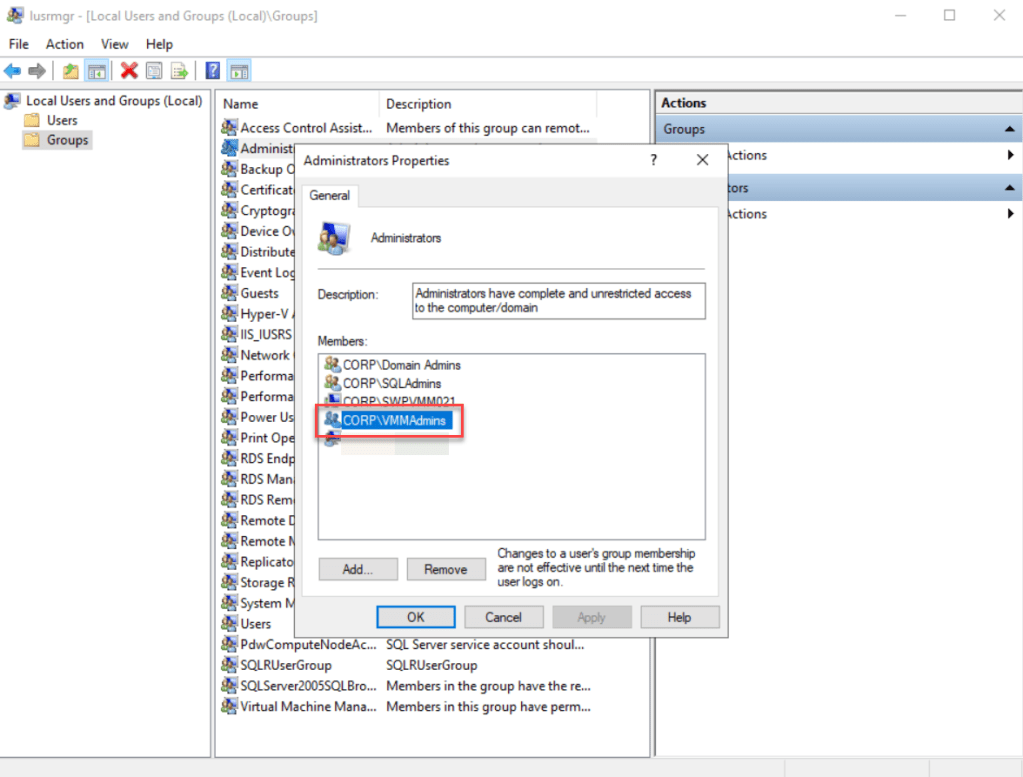Expand More Actions submenu arrow under Groups

point(1011,155)
